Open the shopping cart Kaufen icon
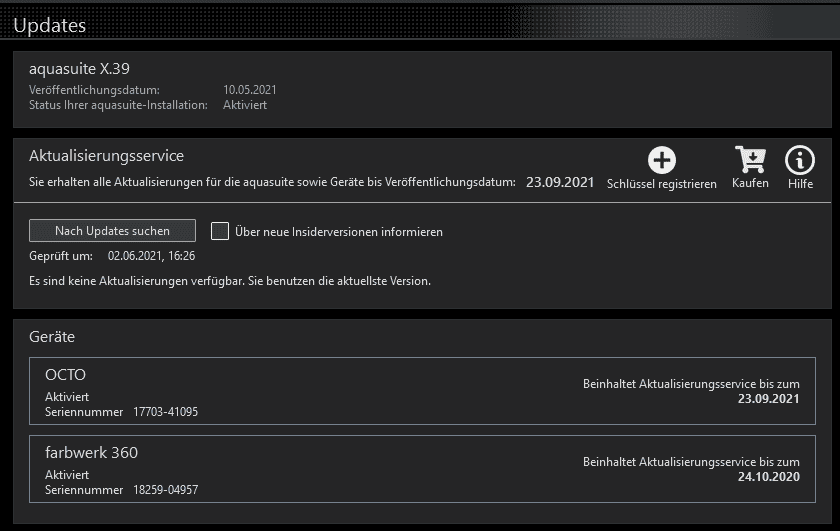The width and height of the screenshot is (840, 531). pyautogui.click(x=751, y=160)
